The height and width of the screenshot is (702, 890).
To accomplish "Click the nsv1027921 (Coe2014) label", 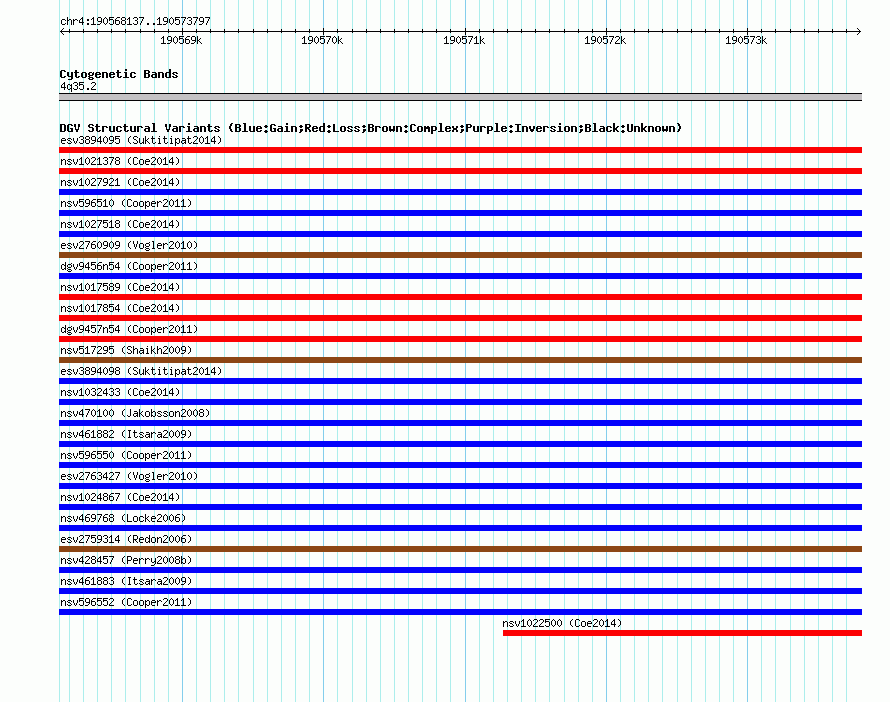I will coord(120,182).
